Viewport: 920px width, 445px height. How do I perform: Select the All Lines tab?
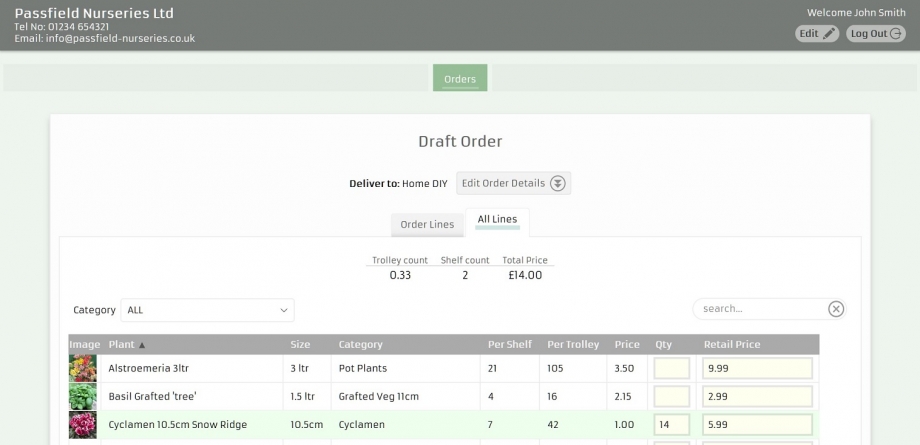point(497,220)
